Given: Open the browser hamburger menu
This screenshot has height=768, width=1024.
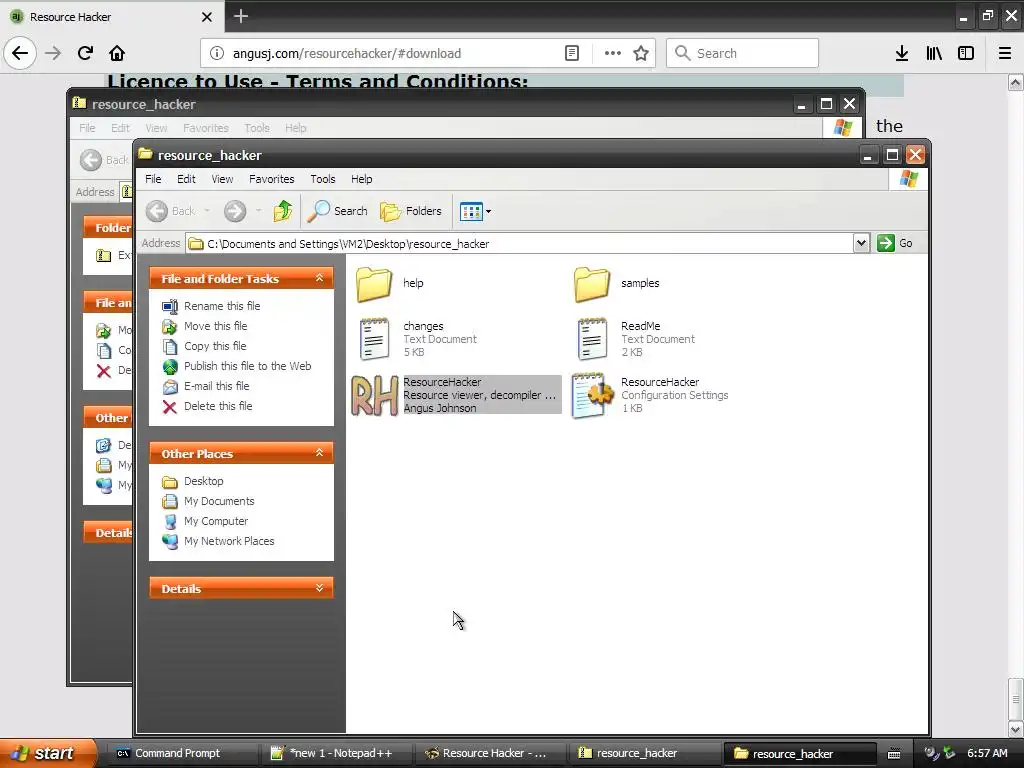Looking at the screenshot, I should coord(1005,53).
